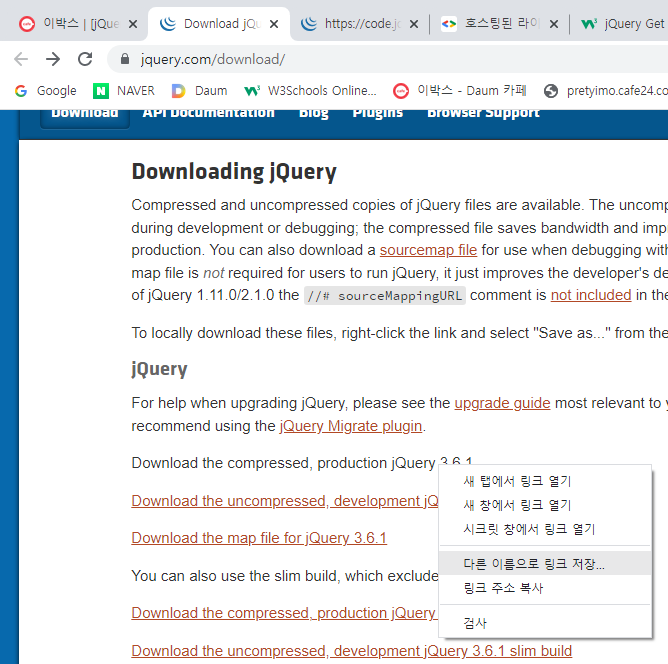Close the 호스팅된 라이 tab

pos(554,24)
